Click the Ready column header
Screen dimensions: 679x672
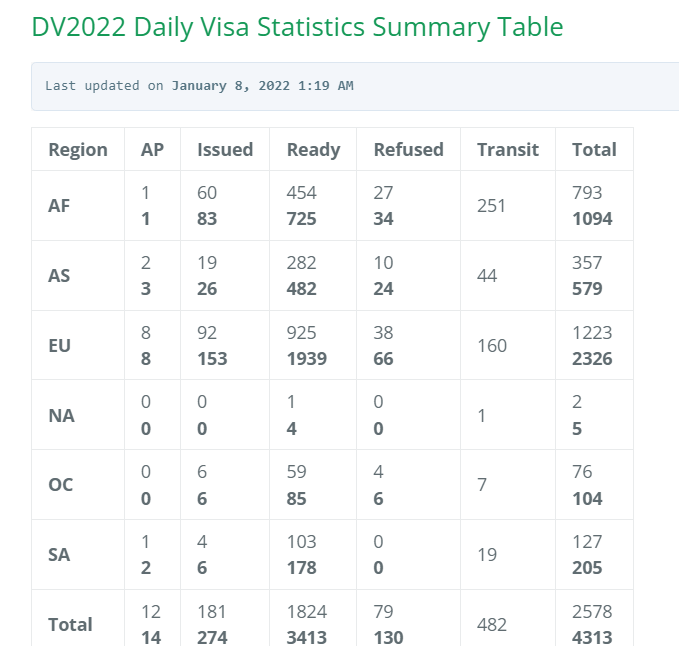point(314,150)
